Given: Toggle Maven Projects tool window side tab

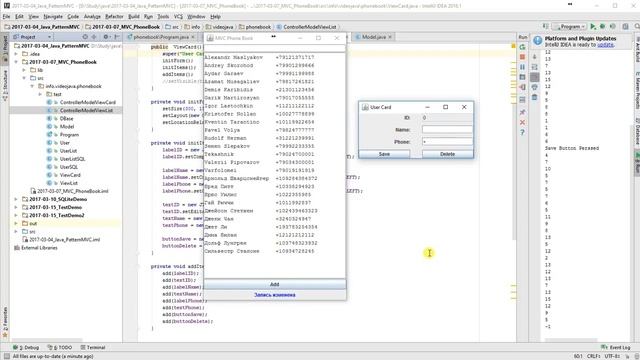Looking at the screenshot, I should click(637, 91).
